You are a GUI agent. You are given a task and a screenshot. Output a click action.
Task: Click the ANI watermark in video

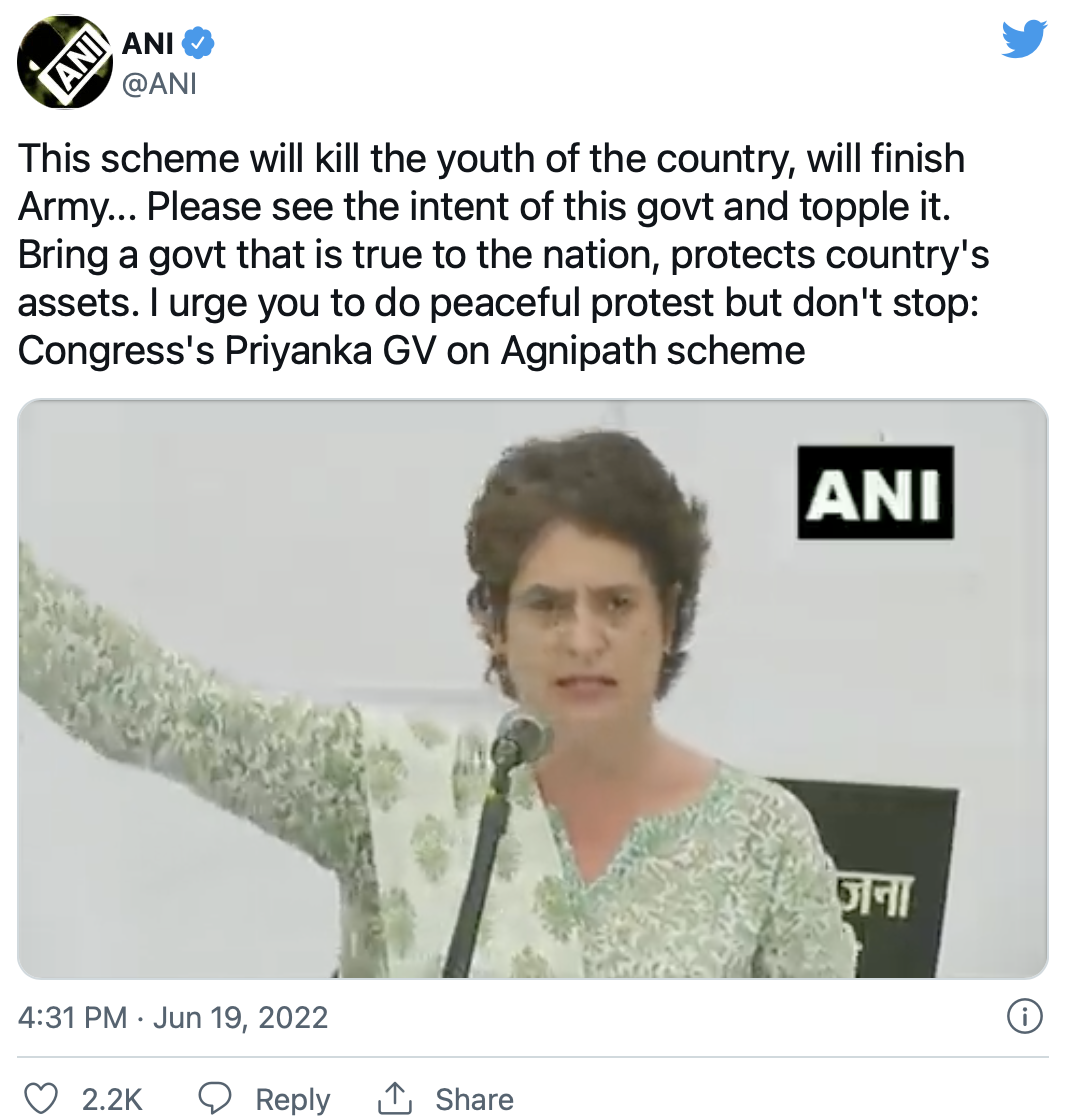pyautogui.click(x=875, y=492)
